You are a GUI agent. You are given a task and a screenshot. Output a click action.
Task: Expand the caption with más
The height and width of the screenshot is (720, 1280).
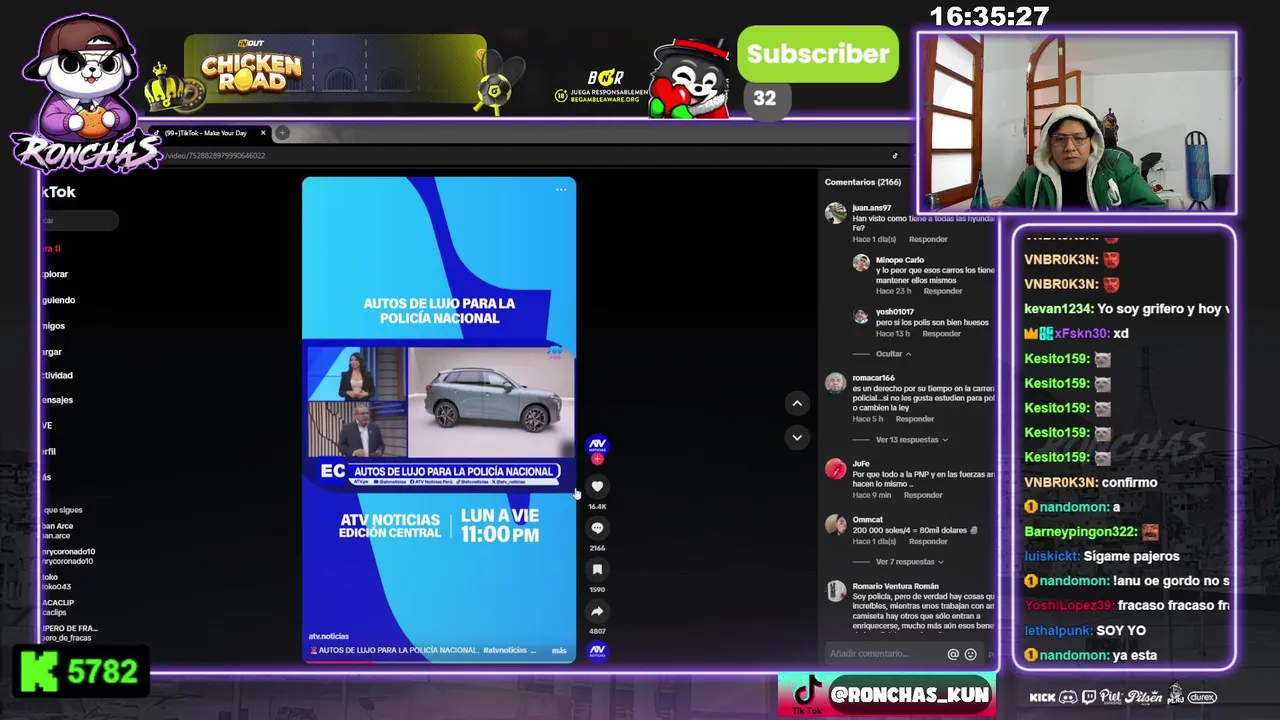[559, 650]
